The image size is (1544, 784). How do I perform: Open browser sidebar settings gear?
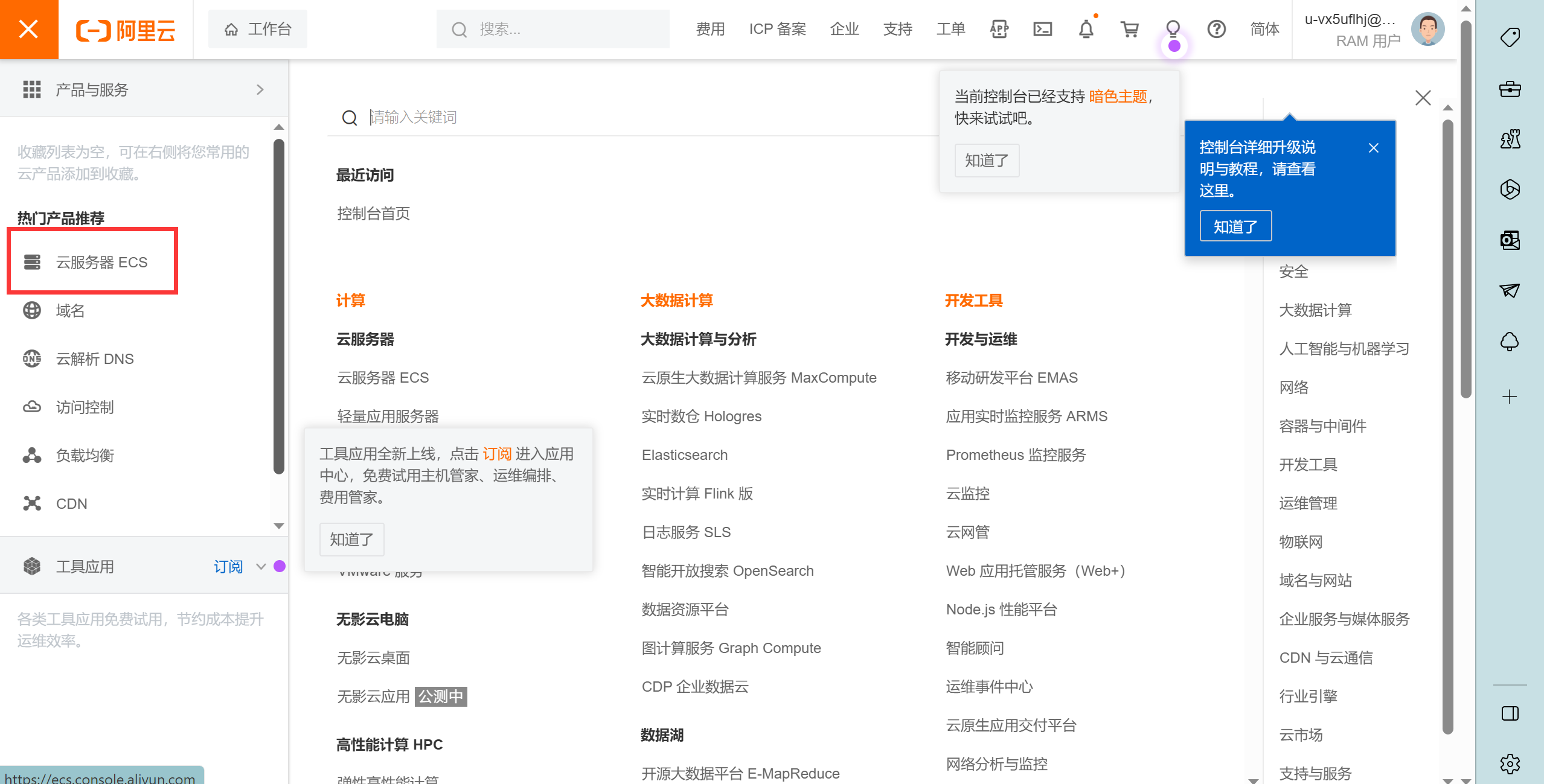coord(1510,763)
